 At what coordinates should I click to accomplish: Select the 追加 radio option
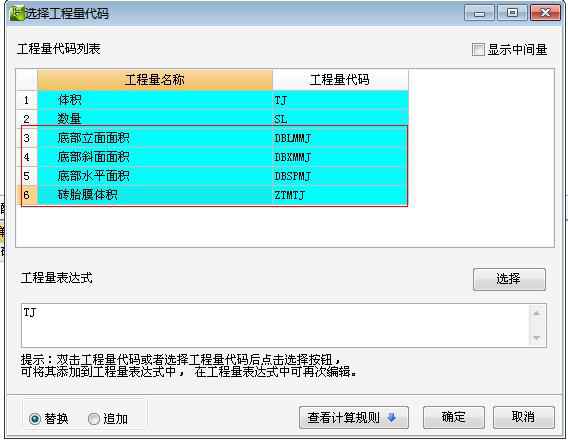pyautogui.click(x=93, y=419)
